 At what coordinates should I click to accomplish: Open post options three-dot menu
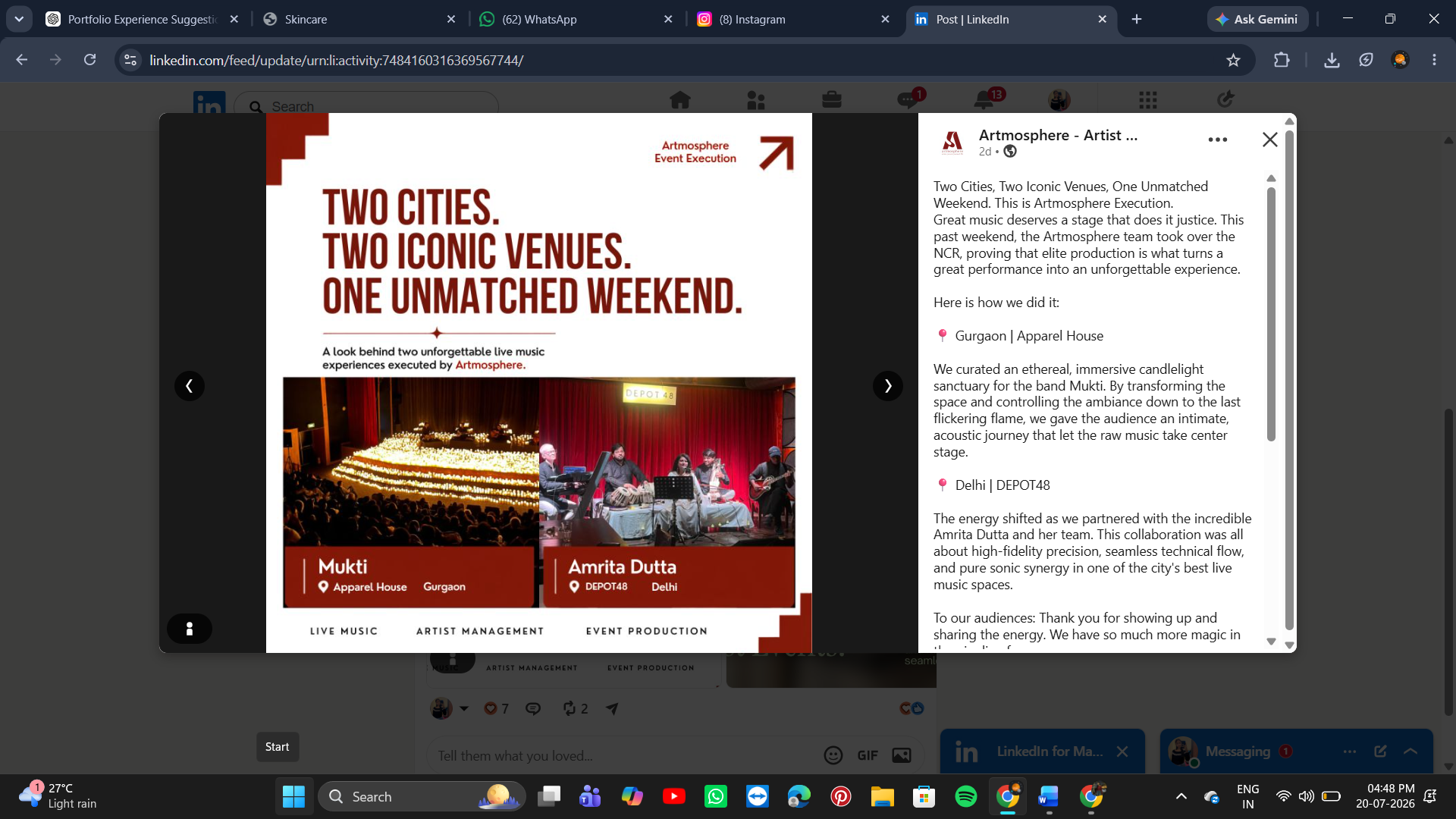(x=1218, y=140)
